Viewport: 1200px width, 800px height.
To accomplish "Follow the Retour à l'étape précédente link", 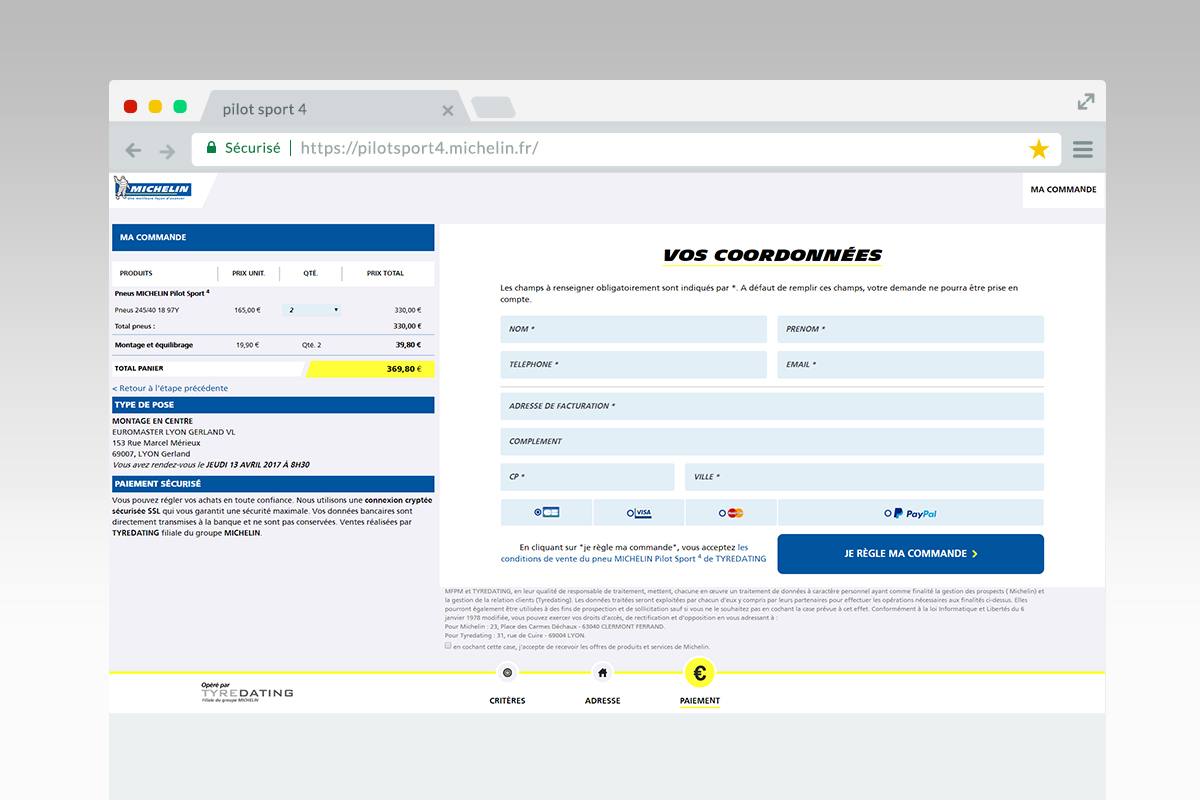I will click(x=170, y=388).
